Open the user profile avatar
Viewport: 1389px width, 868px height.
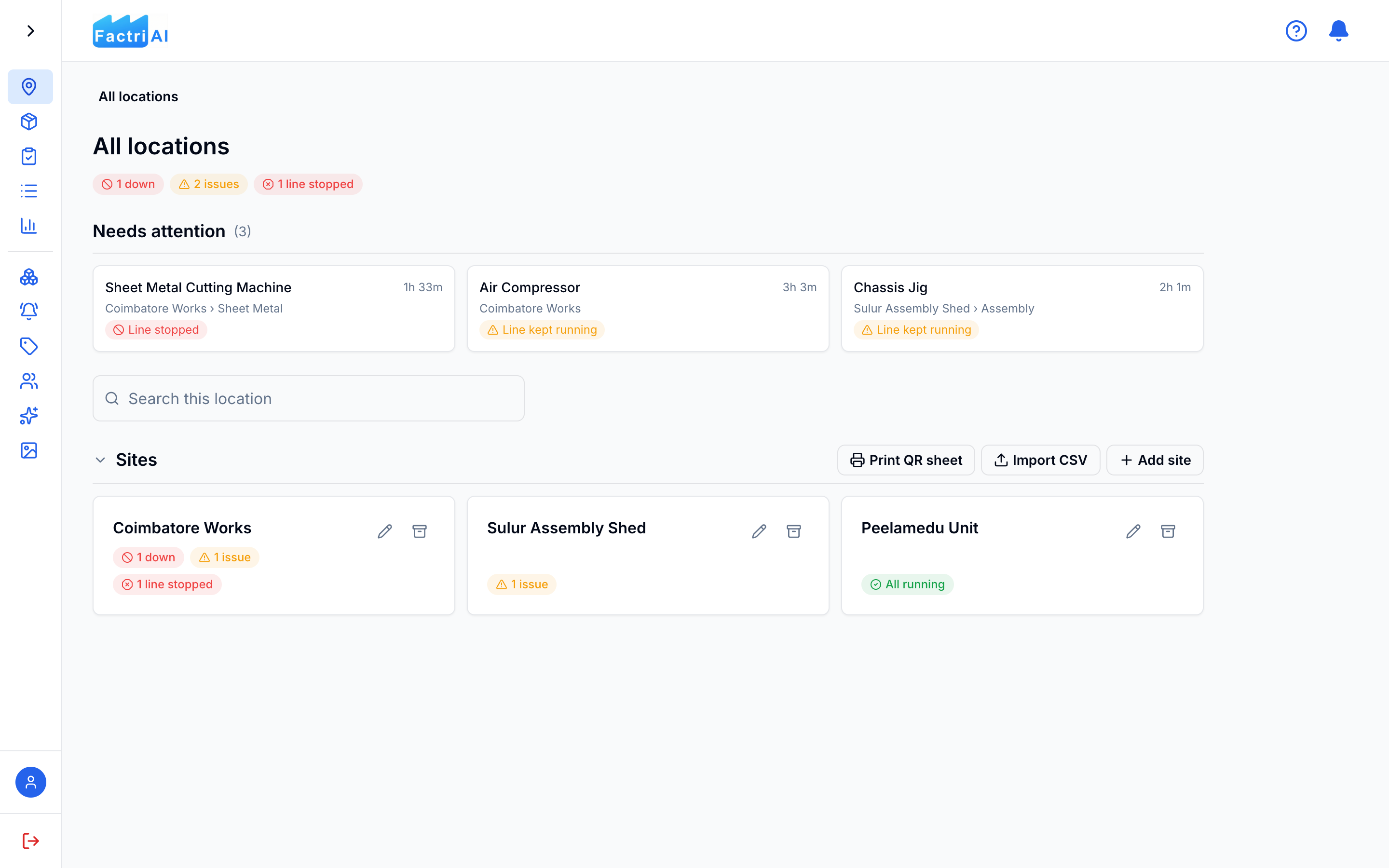click(30, 782)
